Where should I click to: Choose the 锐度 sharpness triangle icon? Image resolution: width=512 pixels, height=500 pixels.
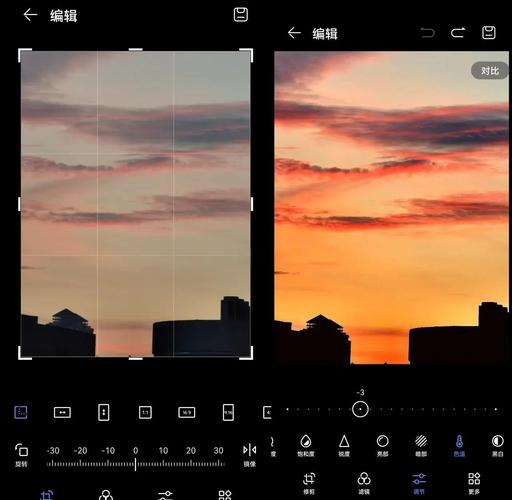pyautogui.click(x=344, y=445)
